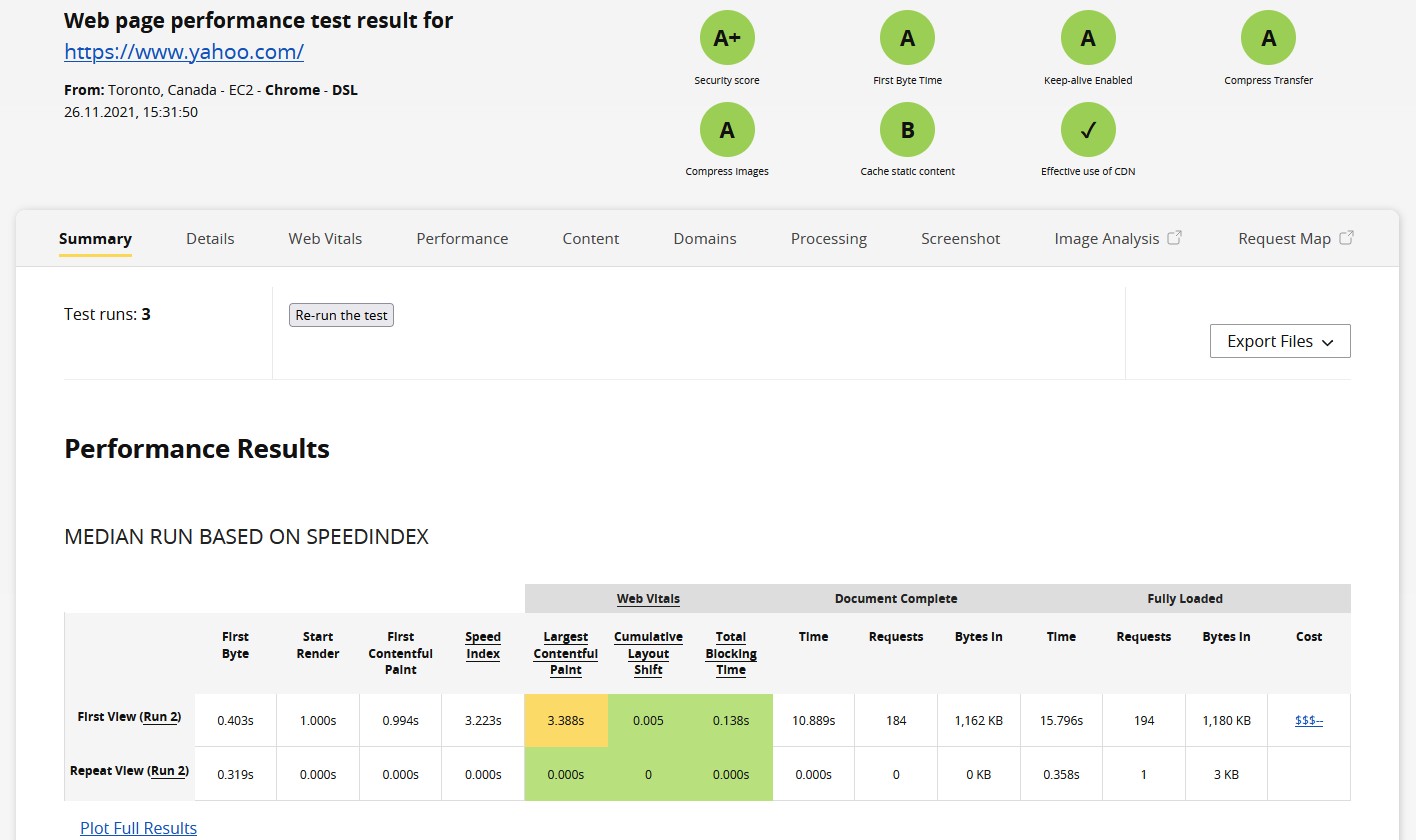The width and height of the screenshot is (1416, 840).
Task: Open the Processing tab
Action: (x=829, y=238)
